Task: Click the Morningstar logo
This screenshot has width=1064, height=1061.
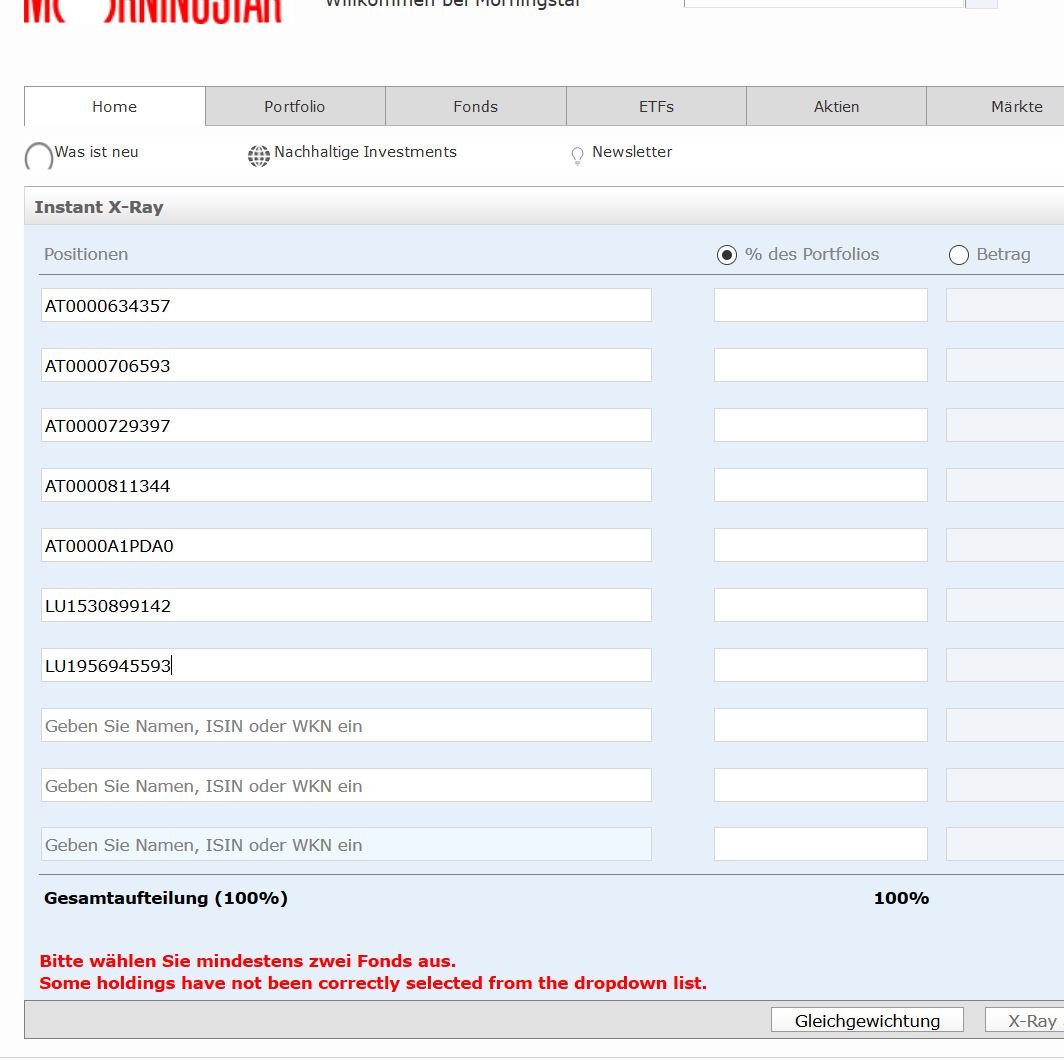Action: [153, 11]
